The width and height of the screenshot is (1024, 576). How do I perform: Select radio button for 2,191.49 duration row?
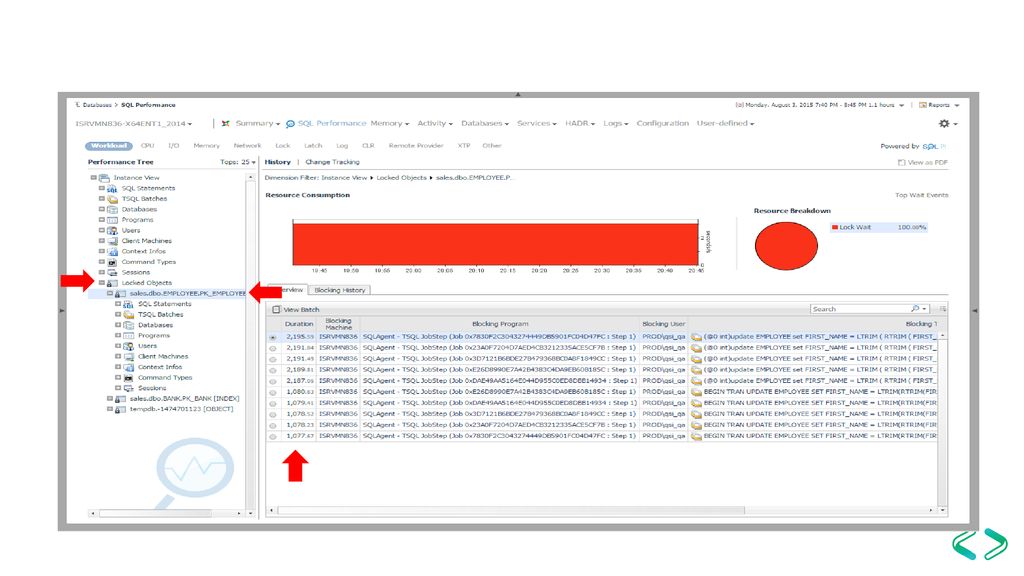pos(273,359)
